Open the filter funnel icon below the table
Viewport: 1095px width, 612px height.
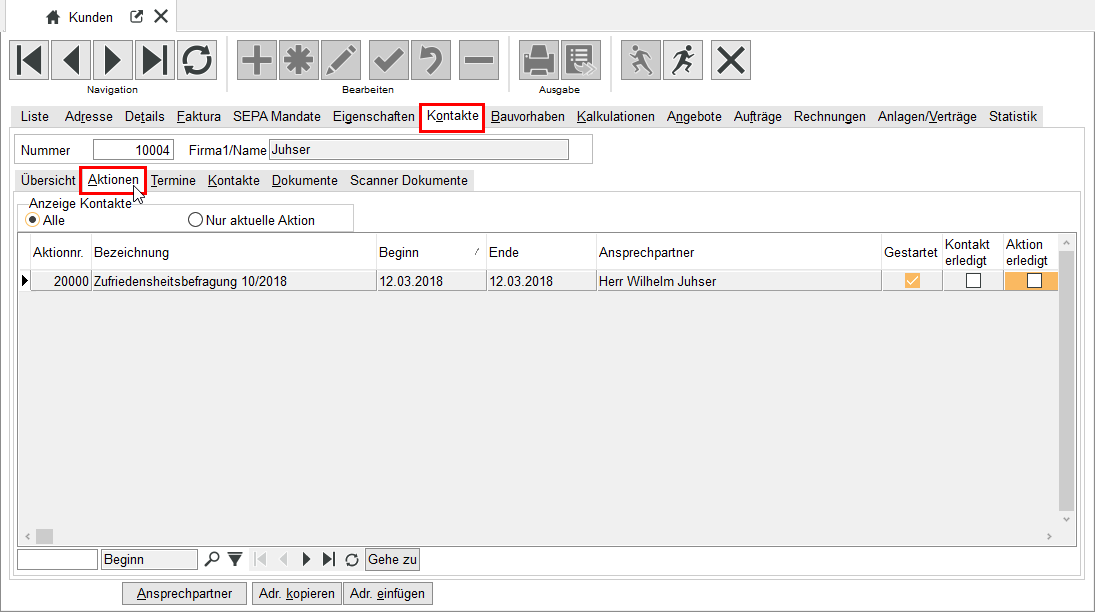point(235,560)
